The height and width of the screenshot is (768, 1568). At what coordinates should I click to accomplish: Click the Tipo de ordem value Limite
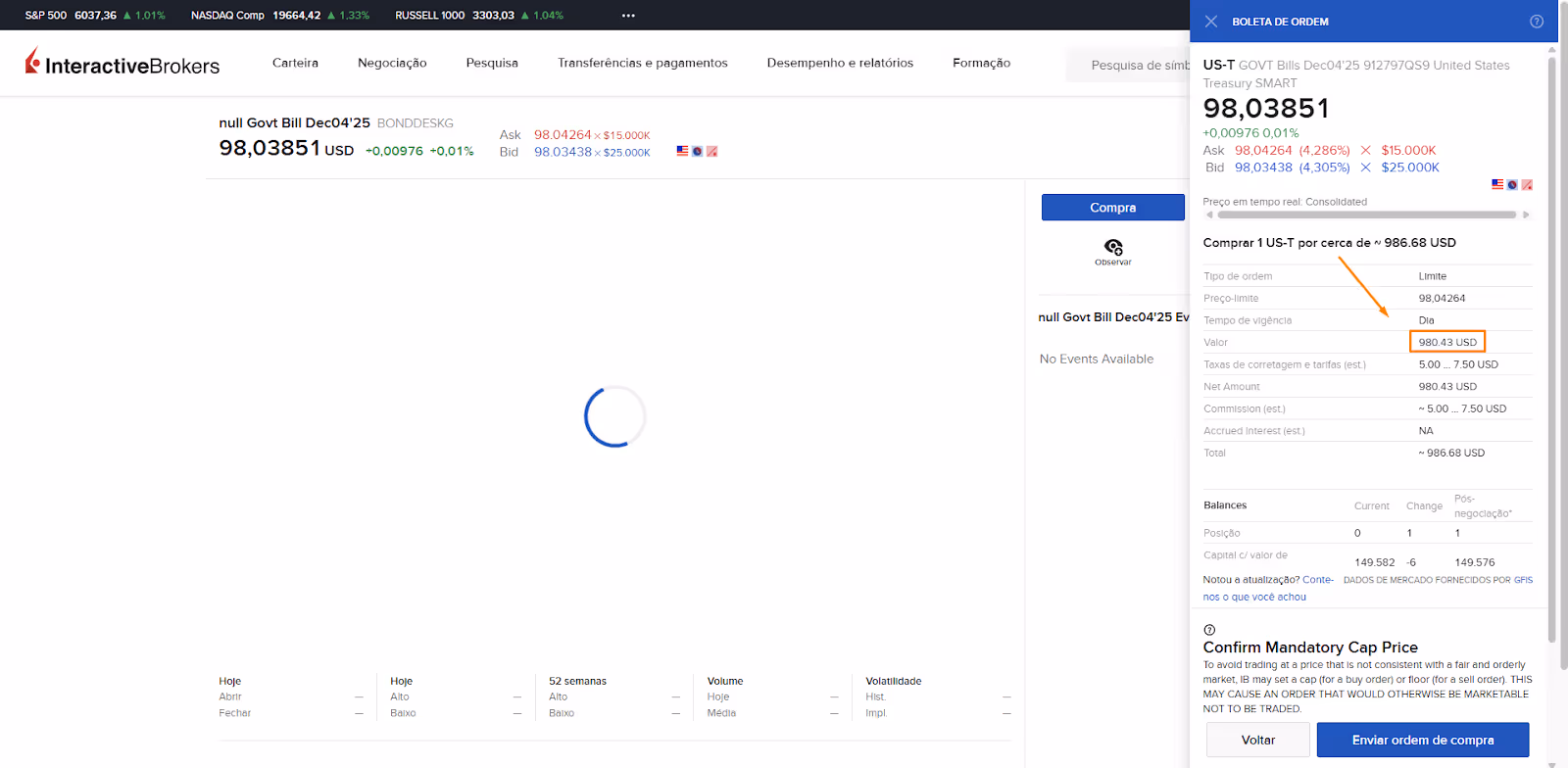[x=1433, y=276]
